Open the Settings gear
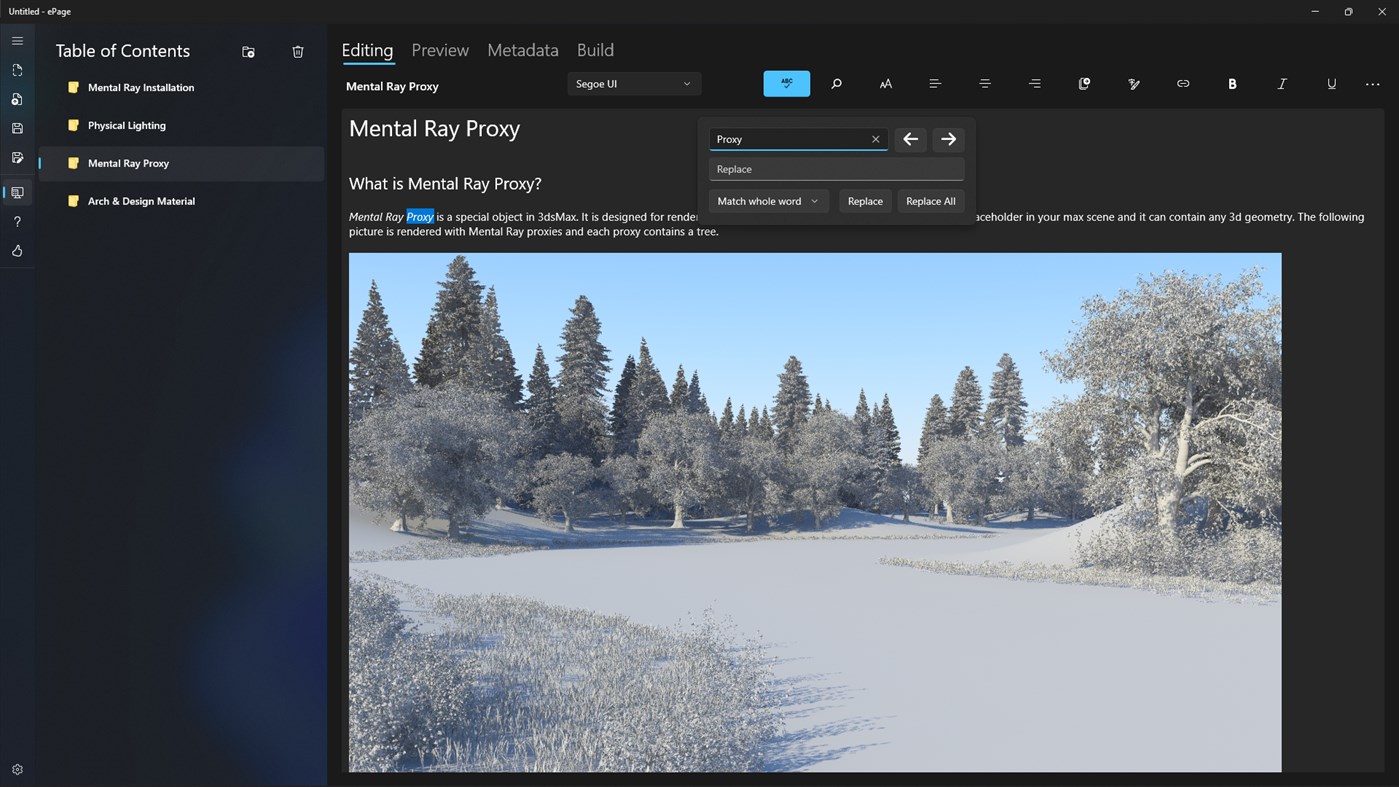The height and width of the screenshot is (787, 1399). click(17, 768)
